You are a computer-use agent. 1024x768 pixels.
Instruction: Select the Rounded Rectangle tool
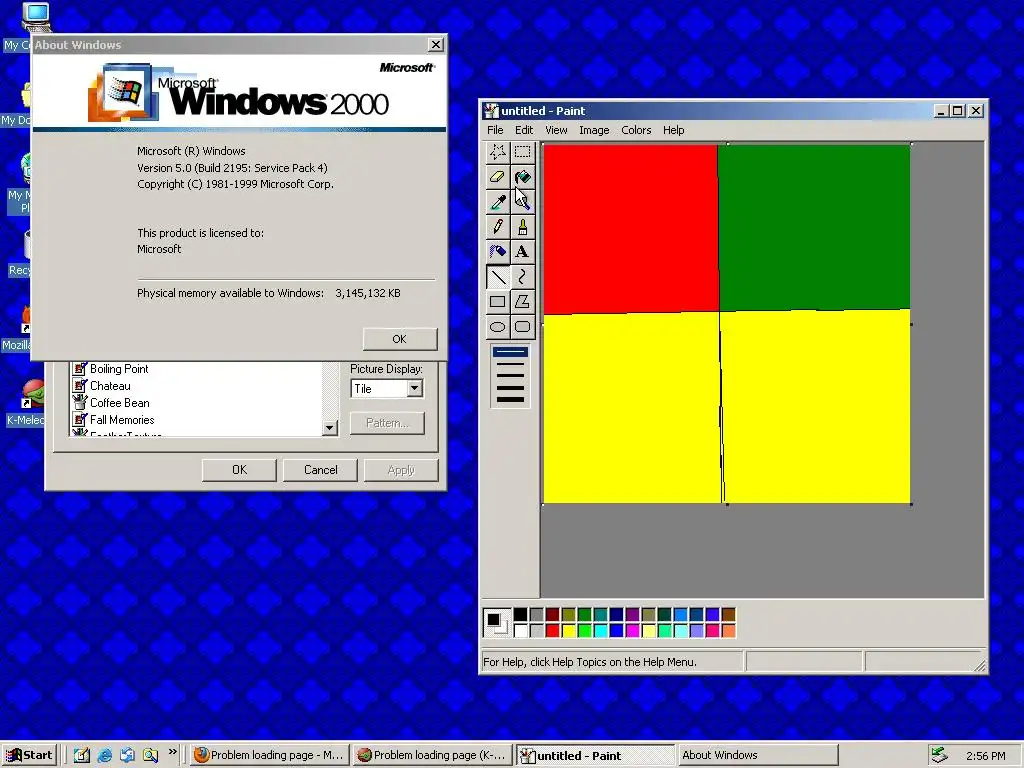pos(522,327)
